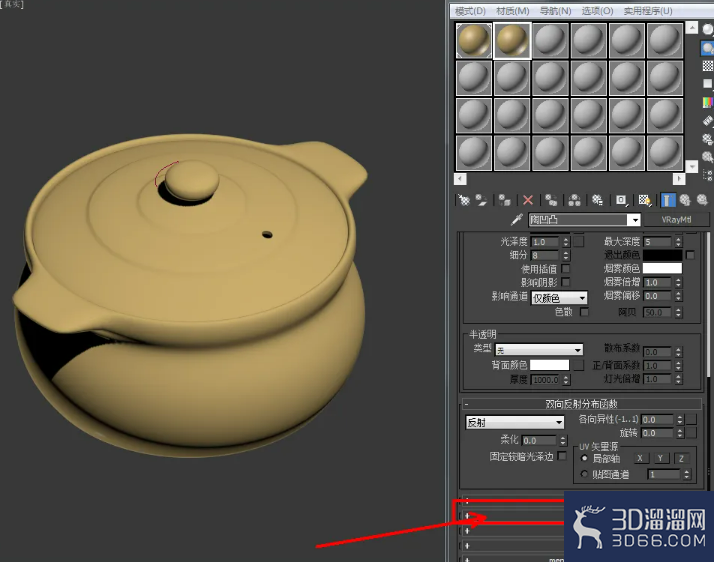Toggle the checkbox beside 退出颜色 swatch
The width and height of the screenshot is (714, 562).
pyautogui.click(x=690, y=255)
